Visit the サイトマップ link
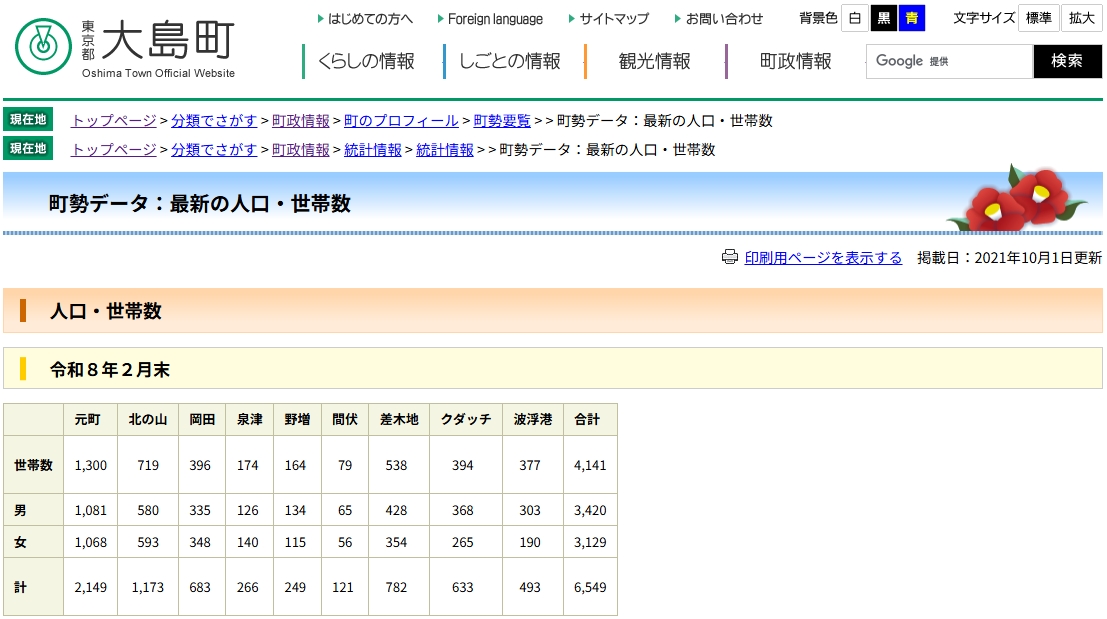 [x=613, y=19]
